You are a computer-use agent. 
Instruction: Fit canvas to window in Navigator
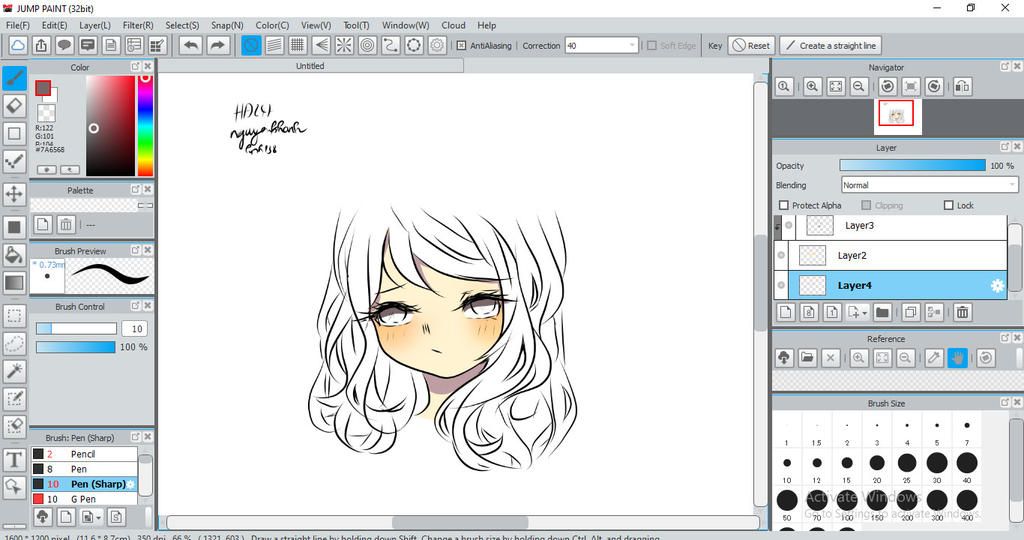[835, 86]
